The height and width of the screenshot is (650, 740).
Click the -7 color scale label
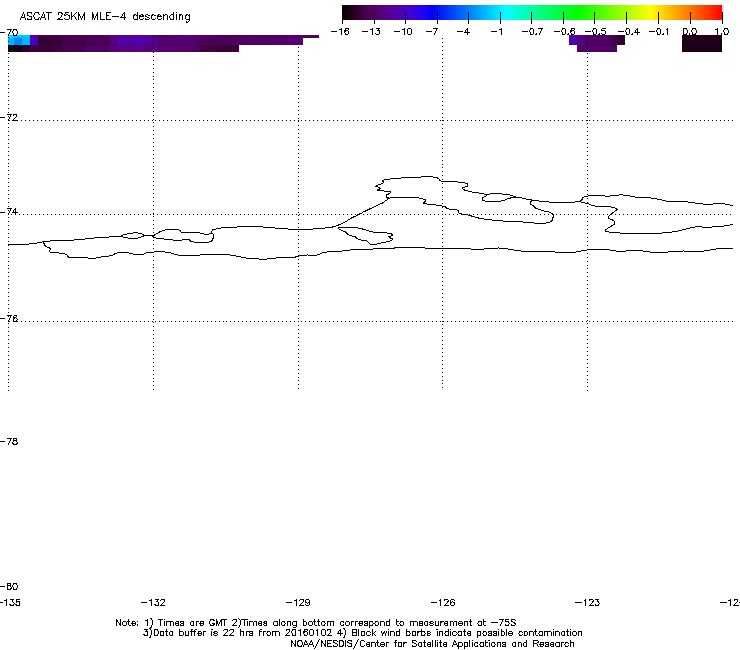pos(432,32)
